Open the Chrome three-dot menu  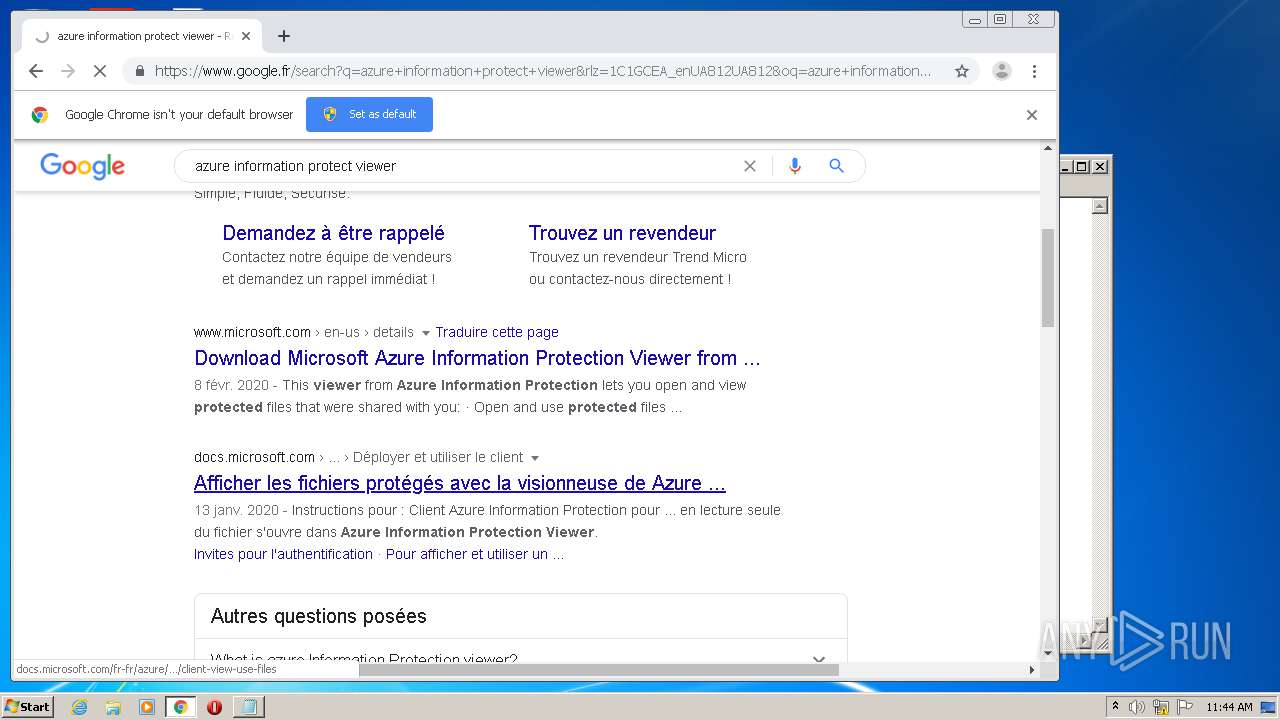(1034, 71)
